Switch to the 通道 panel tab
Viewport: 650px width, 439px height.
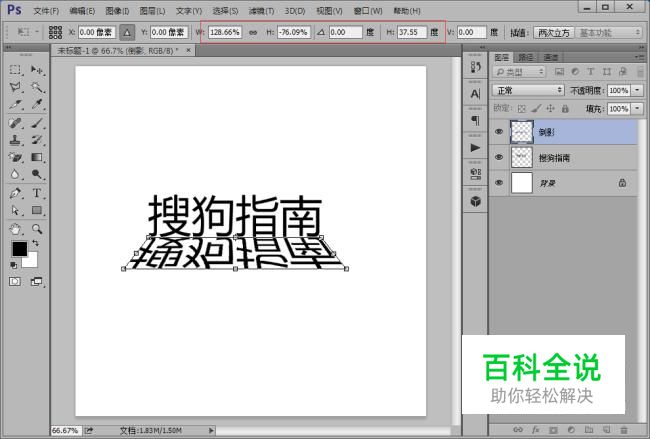point(551,57)
